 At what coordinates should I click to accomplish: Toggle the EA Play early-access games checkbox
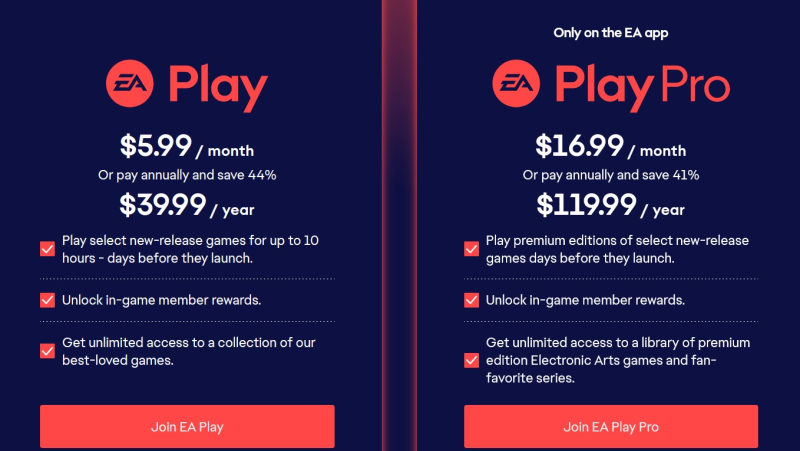(48, 249)
